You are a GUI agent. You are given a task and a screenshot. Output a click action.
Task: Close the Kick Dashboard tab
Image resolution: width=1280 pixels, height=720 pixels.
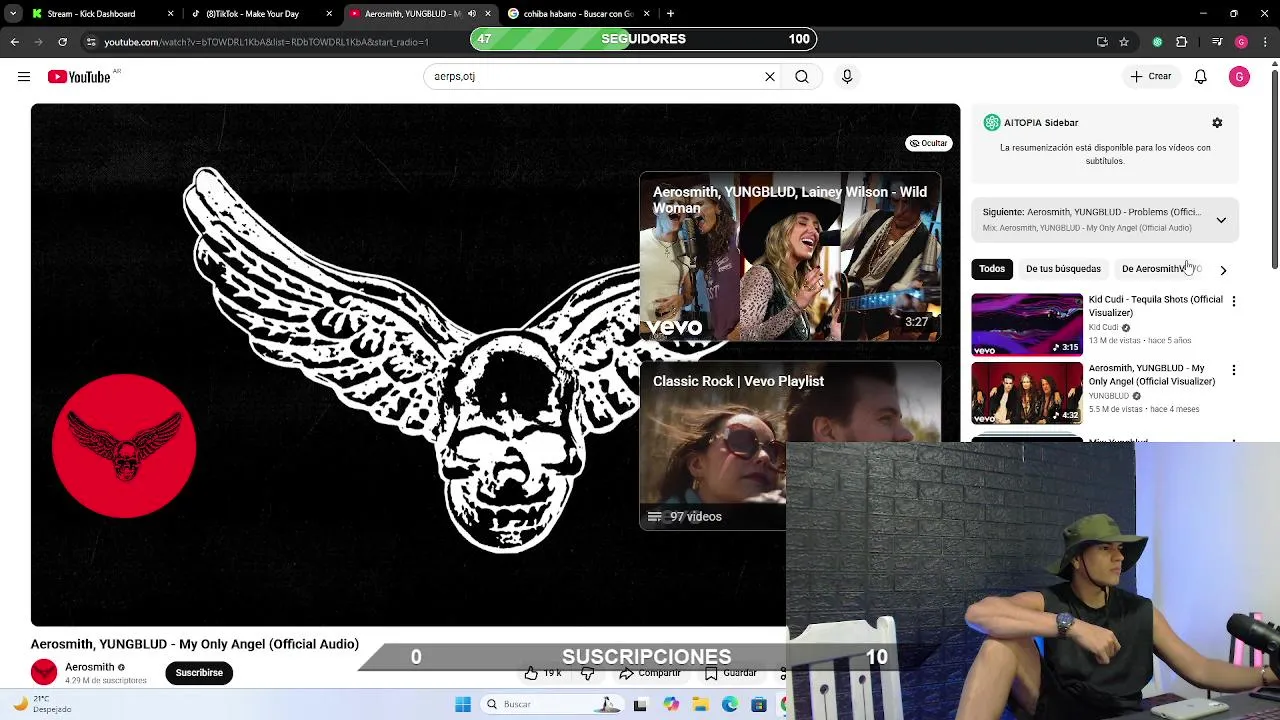click(x=170, y=14)
